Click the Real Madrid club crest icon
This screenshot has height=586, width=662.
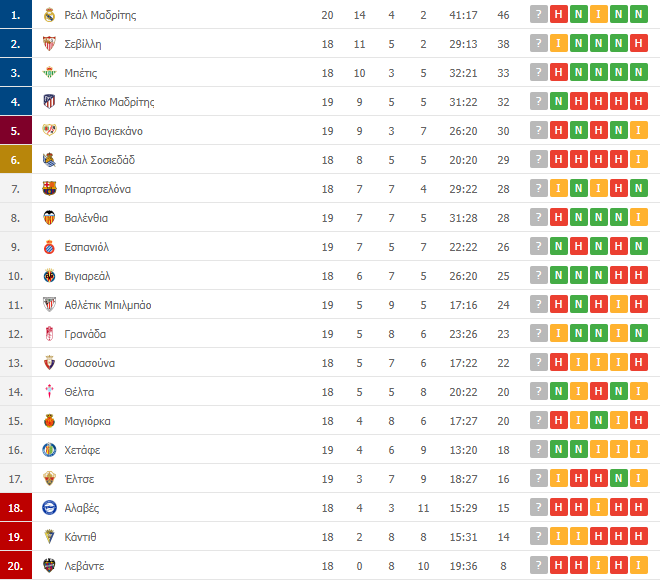(x=49, y=15)
